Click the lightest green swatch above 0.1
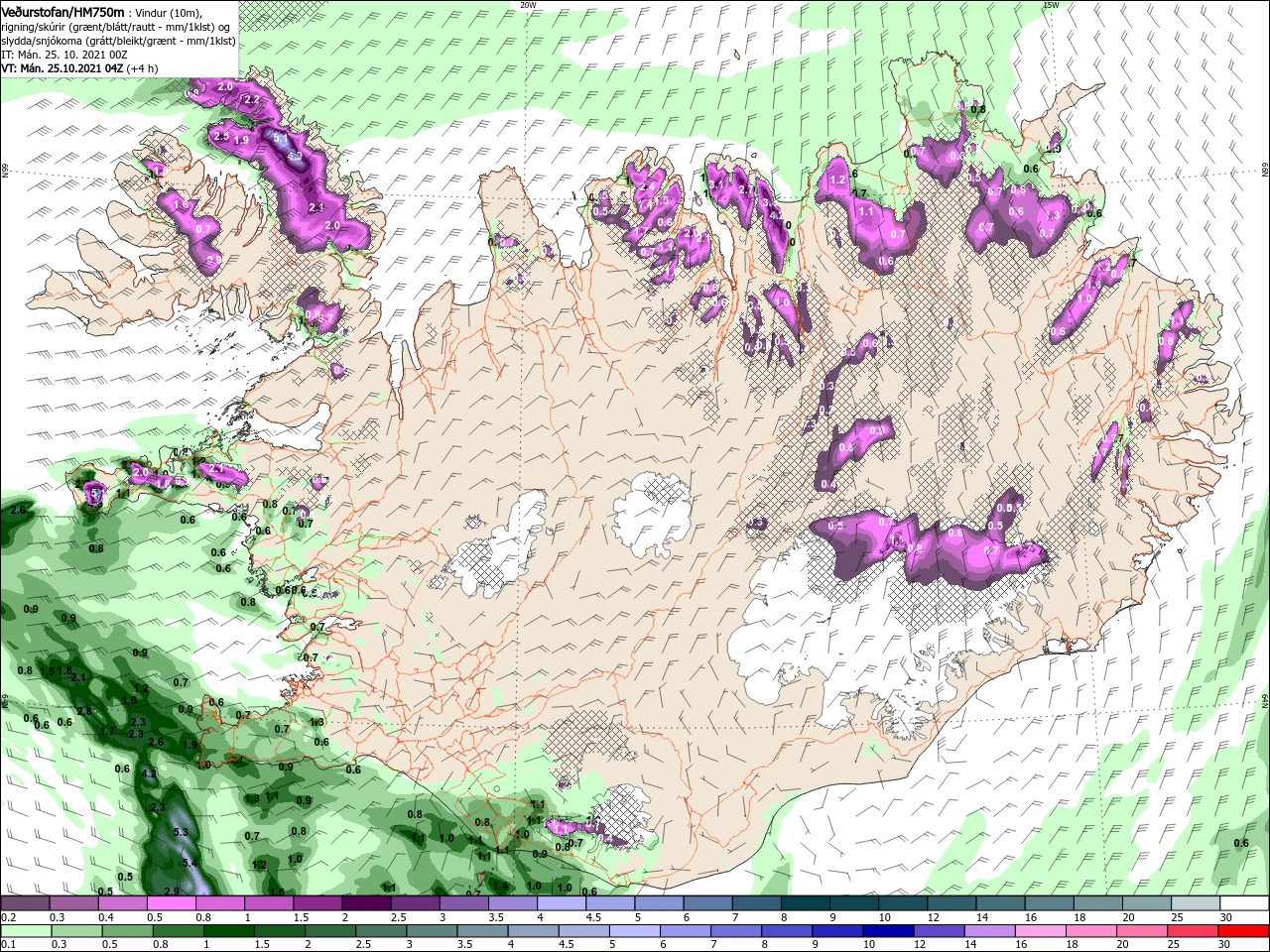This screenshot has width=1270, height=952. pyautogui.click(x=25, y=931)
